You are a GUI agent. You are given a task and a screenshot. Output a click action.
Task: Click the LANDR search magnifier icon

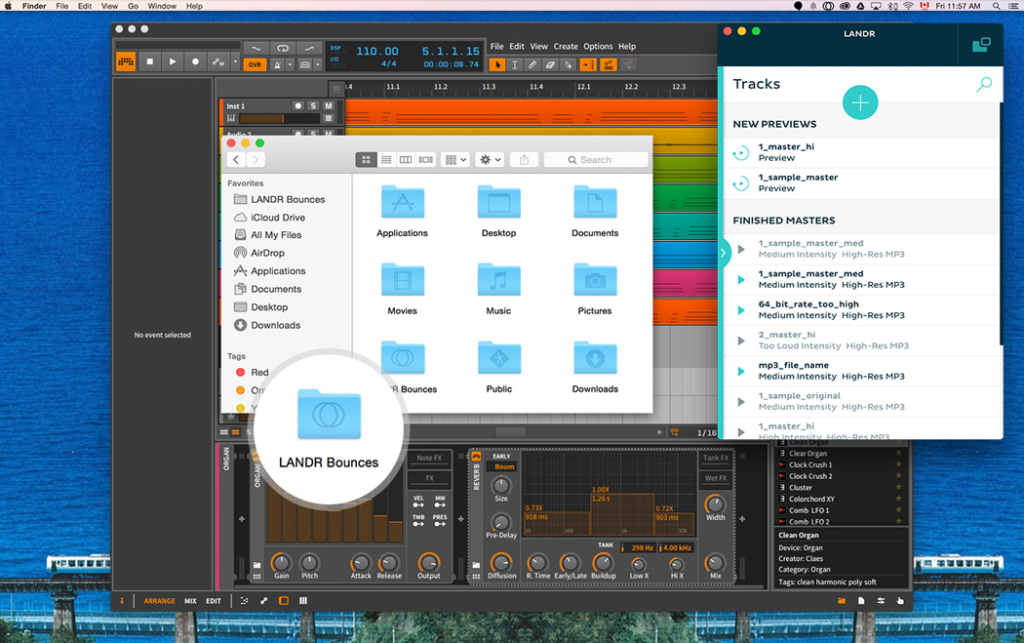[984, 84]
